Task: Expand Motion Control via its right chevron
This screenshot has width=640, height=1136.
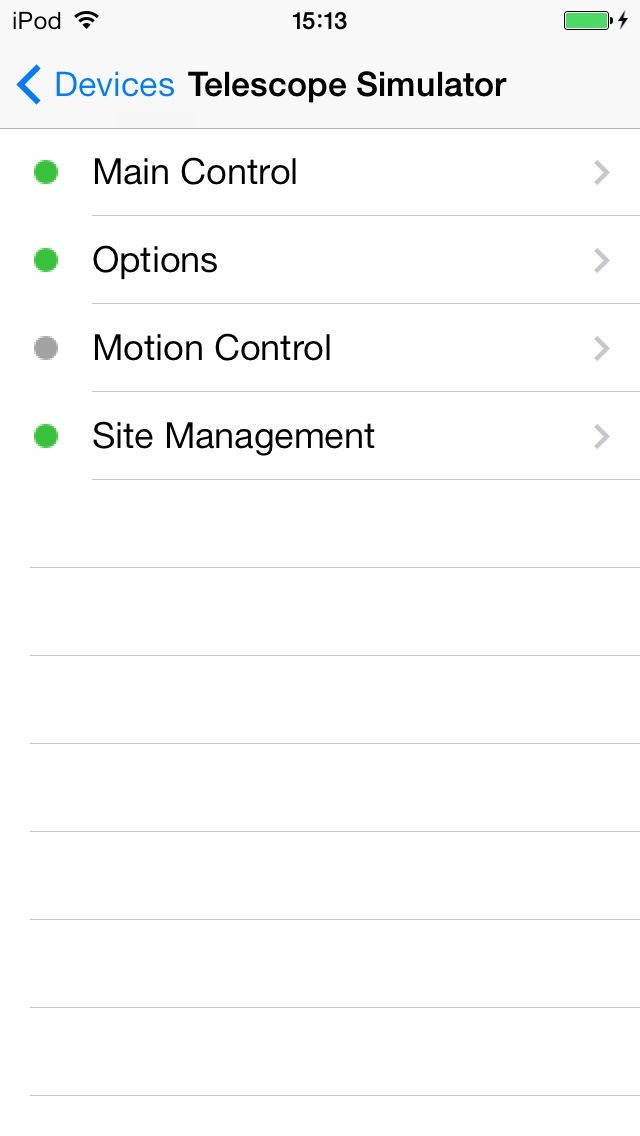Action: coord(601,349)
